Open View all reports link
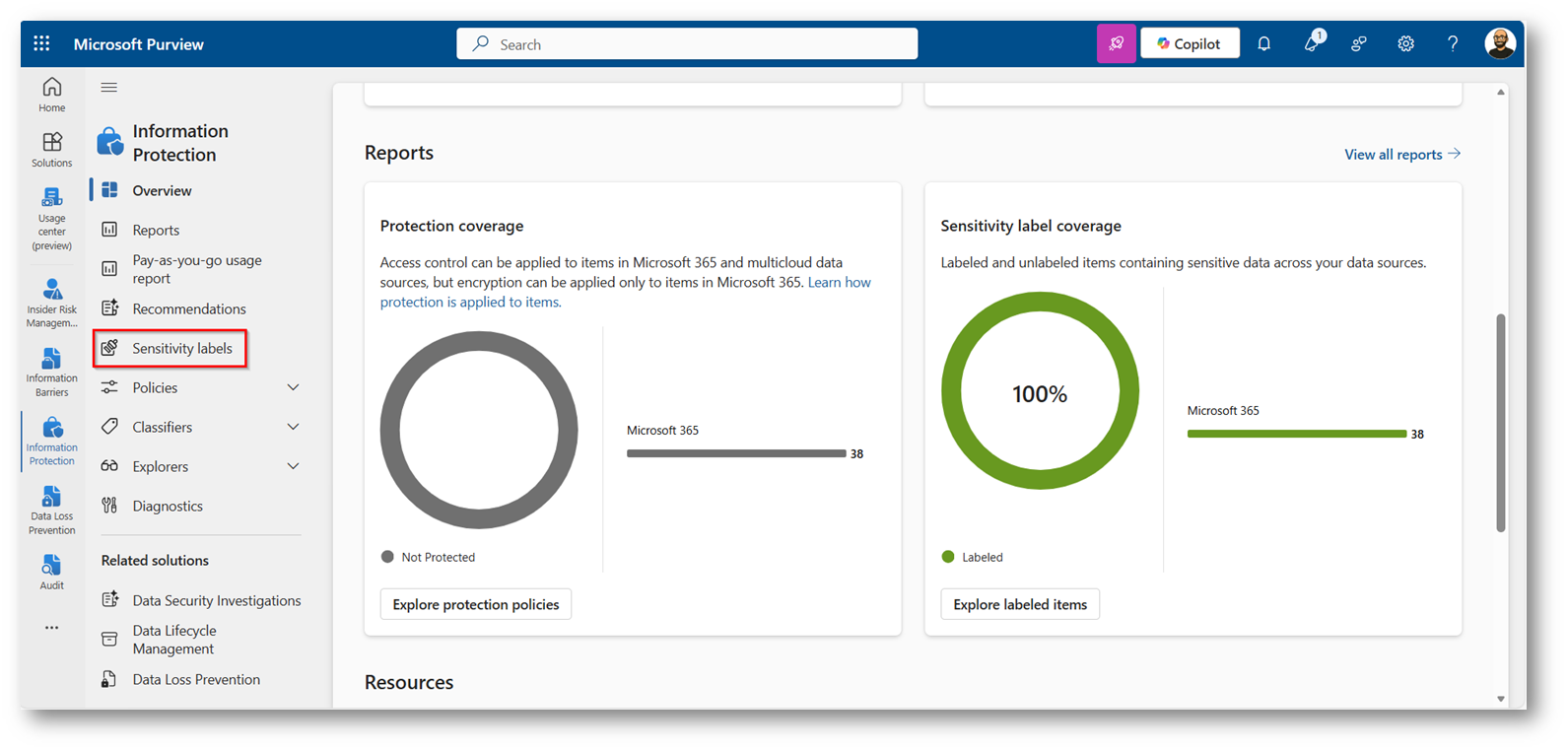Screen dimensions: 1568x751 (x=1401, y=154)
